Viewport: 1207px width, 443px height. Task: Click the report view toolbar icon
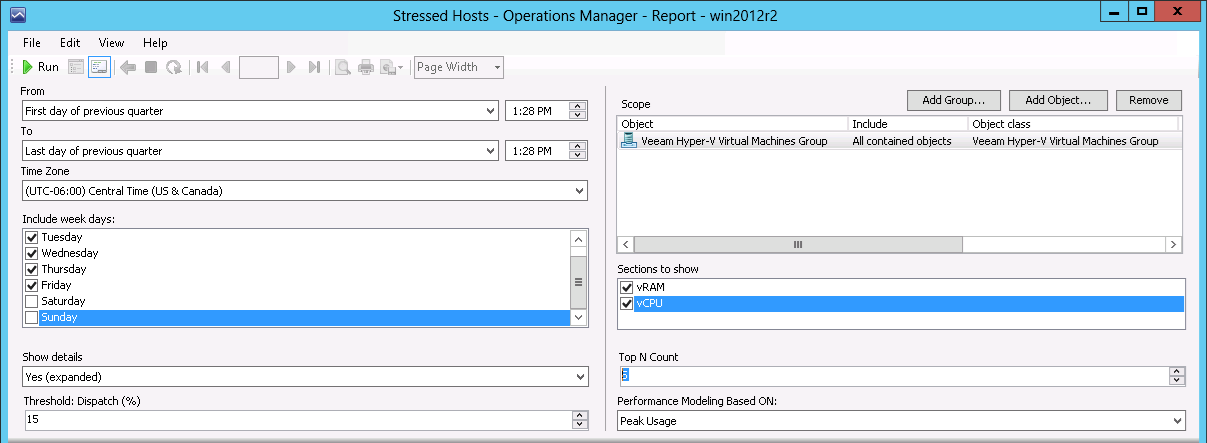(x=77, y=67)
